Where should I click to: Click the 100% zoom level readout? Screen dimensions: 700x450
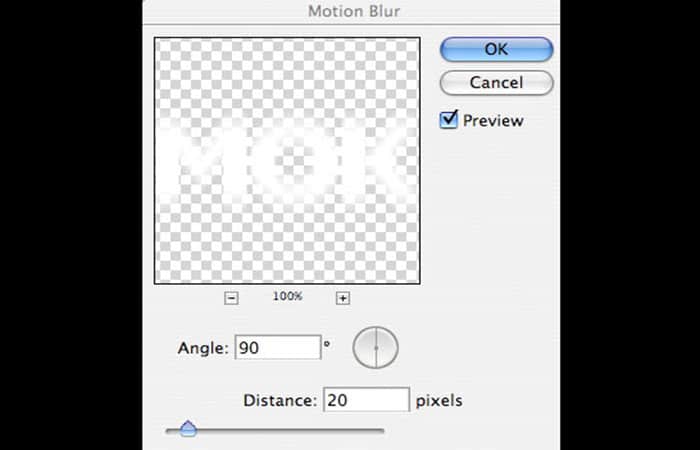click(x=288, y=296)
